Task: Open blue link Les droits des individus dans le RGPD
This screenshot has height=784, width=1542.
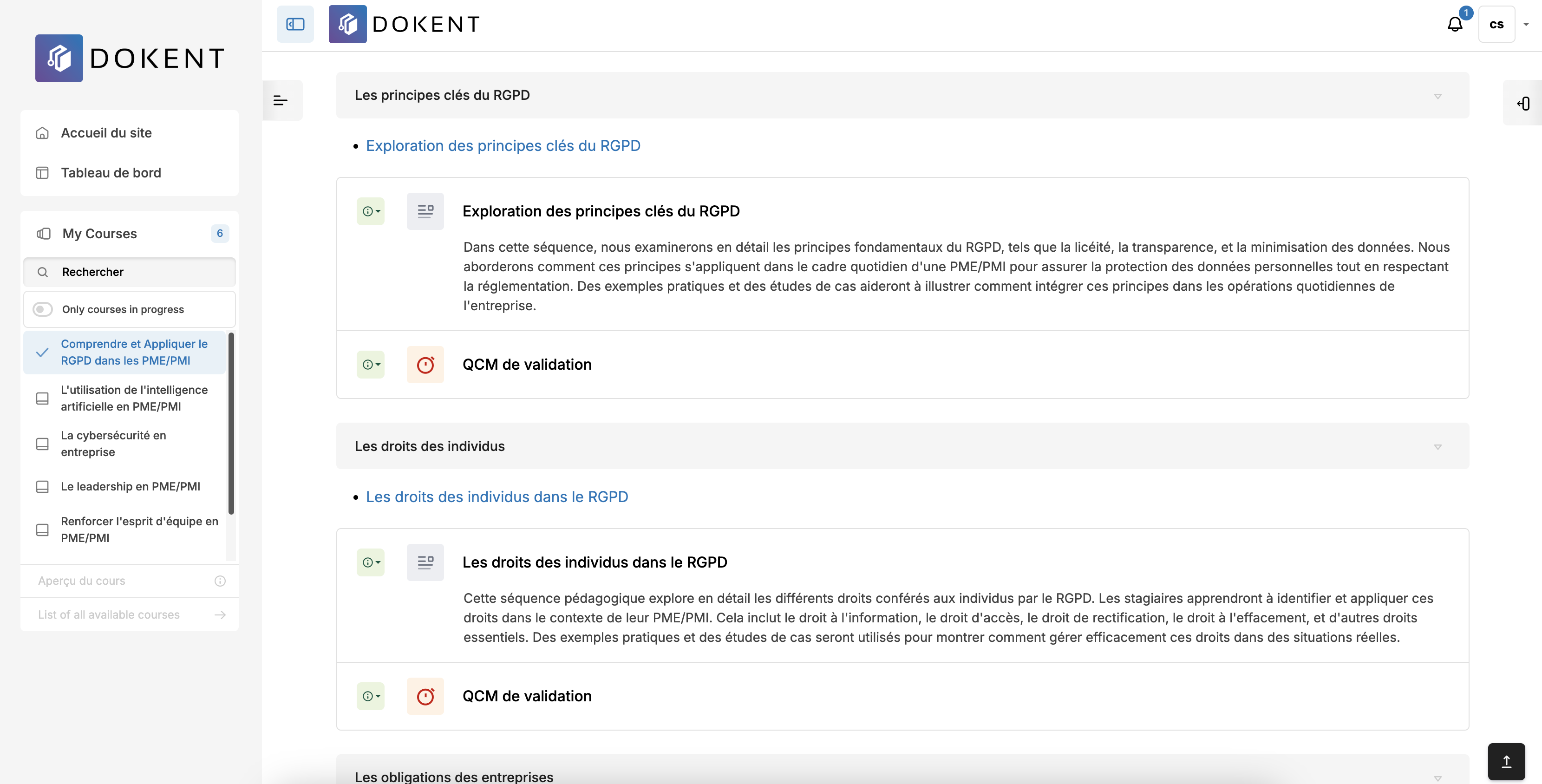Action: pos(497,497)
